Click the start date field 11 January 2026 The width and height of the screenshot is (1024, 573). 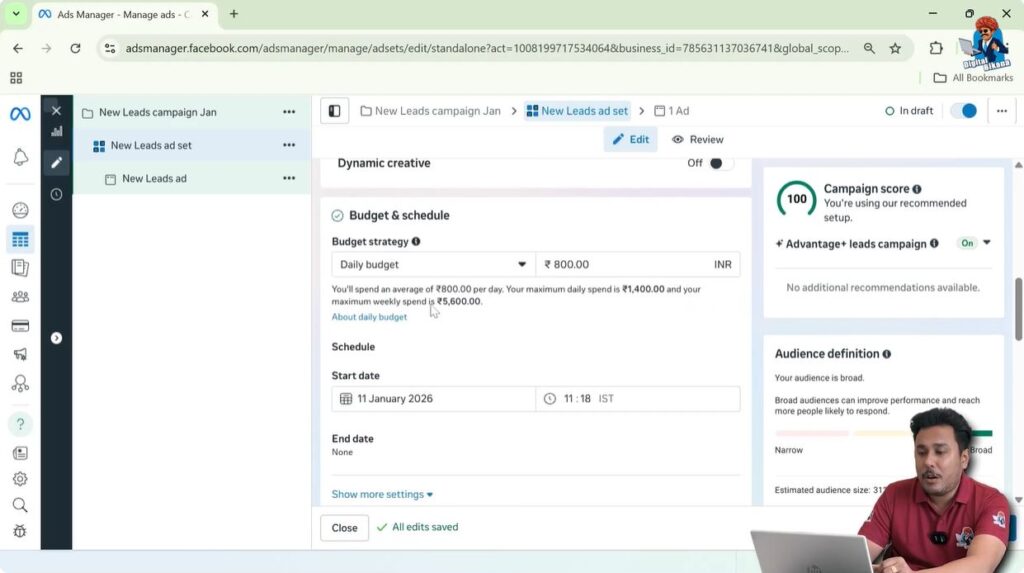[433, 399]
